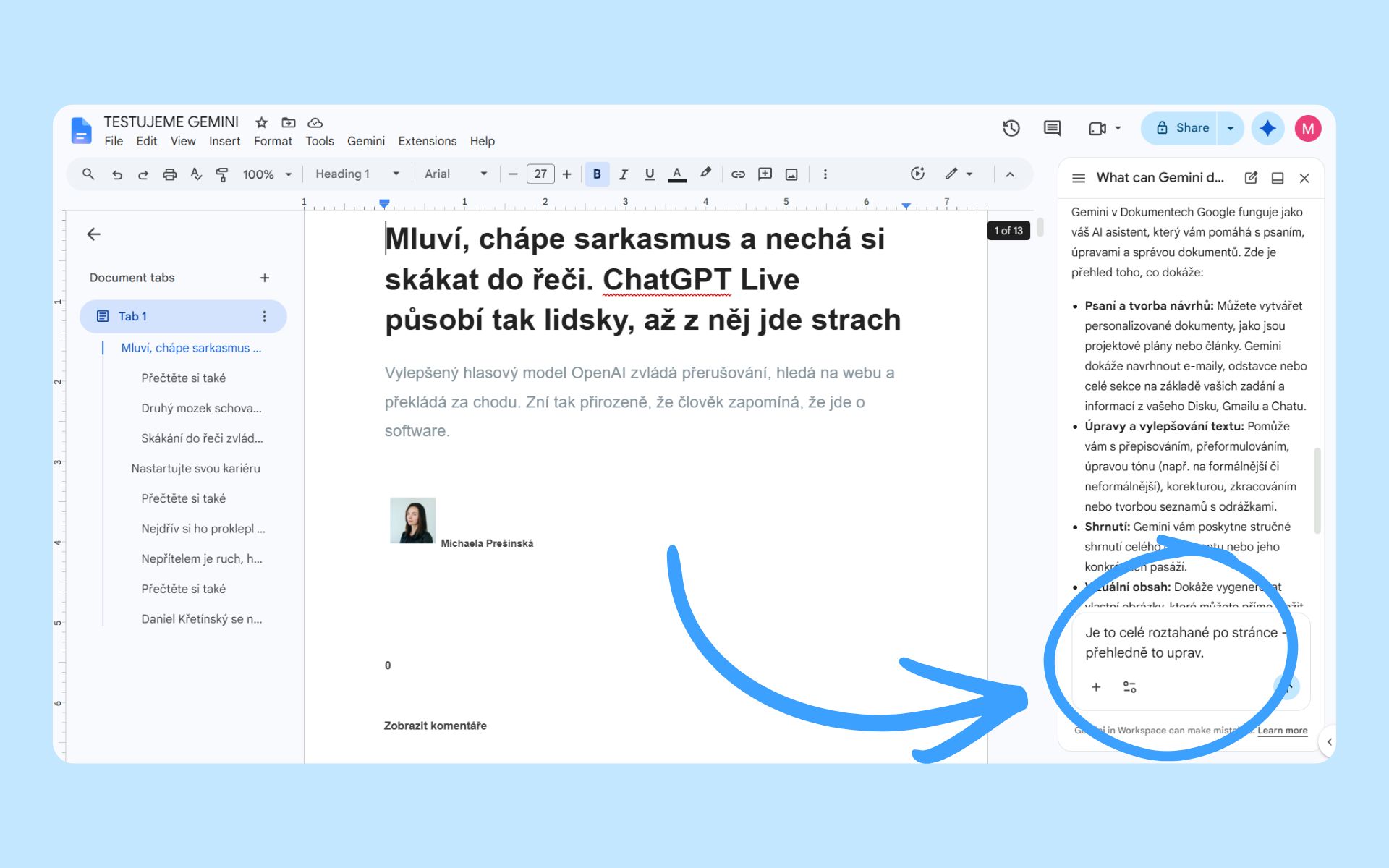Add a new document tab
The height and width of the screenshot is (868, 1389).
click(x=265, y=278)
